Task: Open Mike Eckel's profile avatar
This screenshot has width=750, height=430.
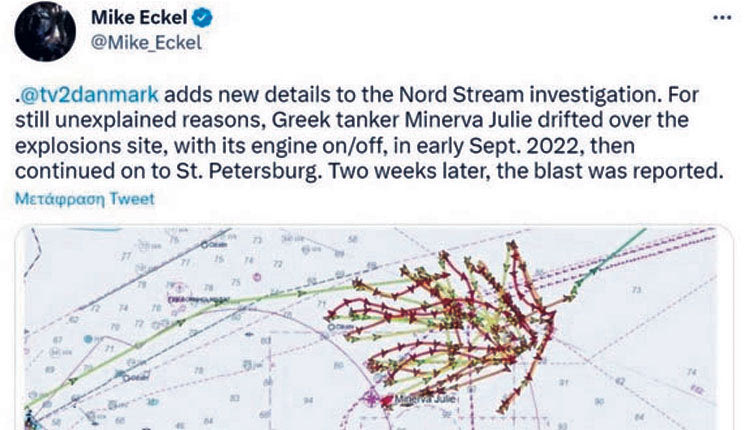Action: pos(45,31)
